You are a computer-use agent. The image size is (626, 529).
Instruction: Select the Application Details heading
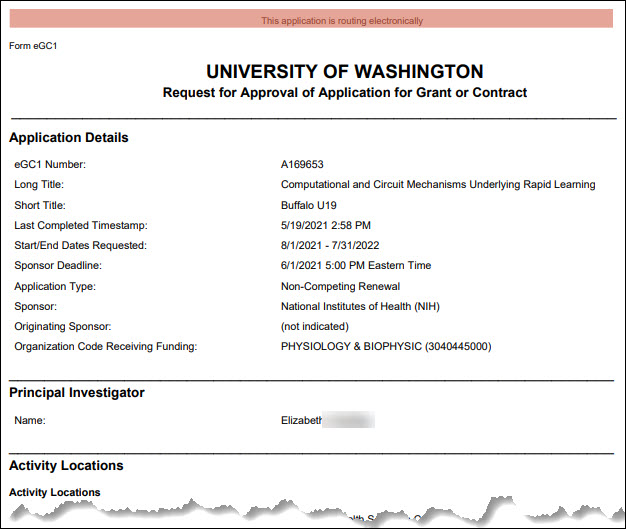[x=69, y=138]
